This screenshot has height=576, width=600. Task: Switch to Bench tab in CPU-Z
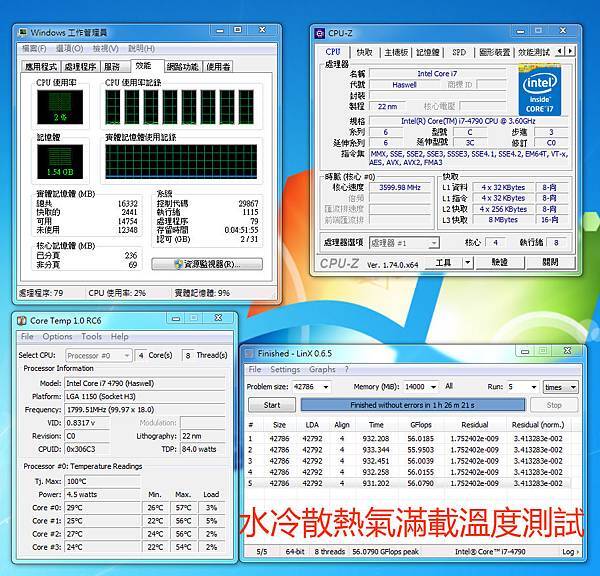pos(533,52)
